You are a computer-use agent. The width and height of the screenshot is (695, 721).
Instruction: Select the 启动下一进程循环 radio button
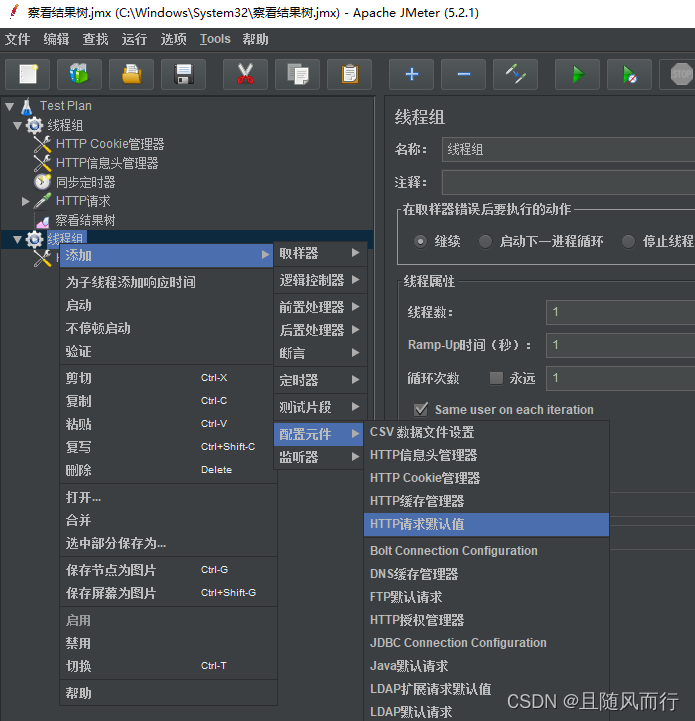click(x=485, y=241)
